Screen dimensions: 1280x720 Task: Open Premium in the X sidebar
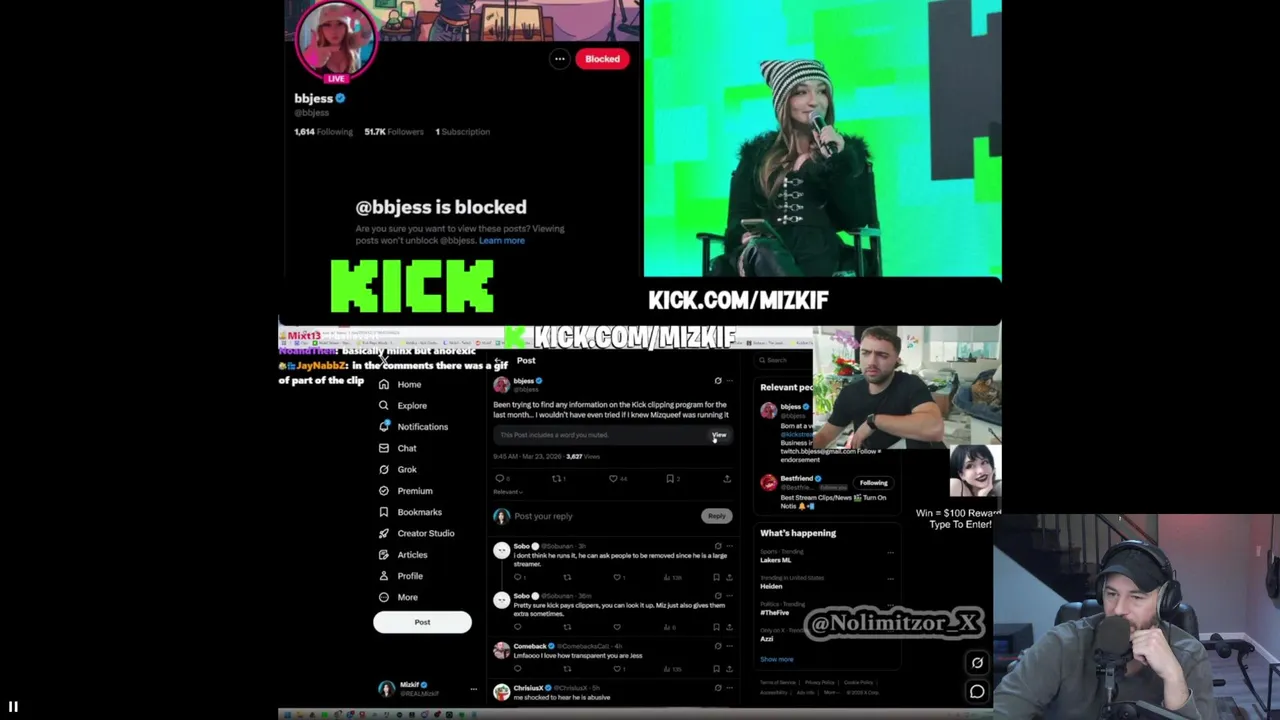405,491
